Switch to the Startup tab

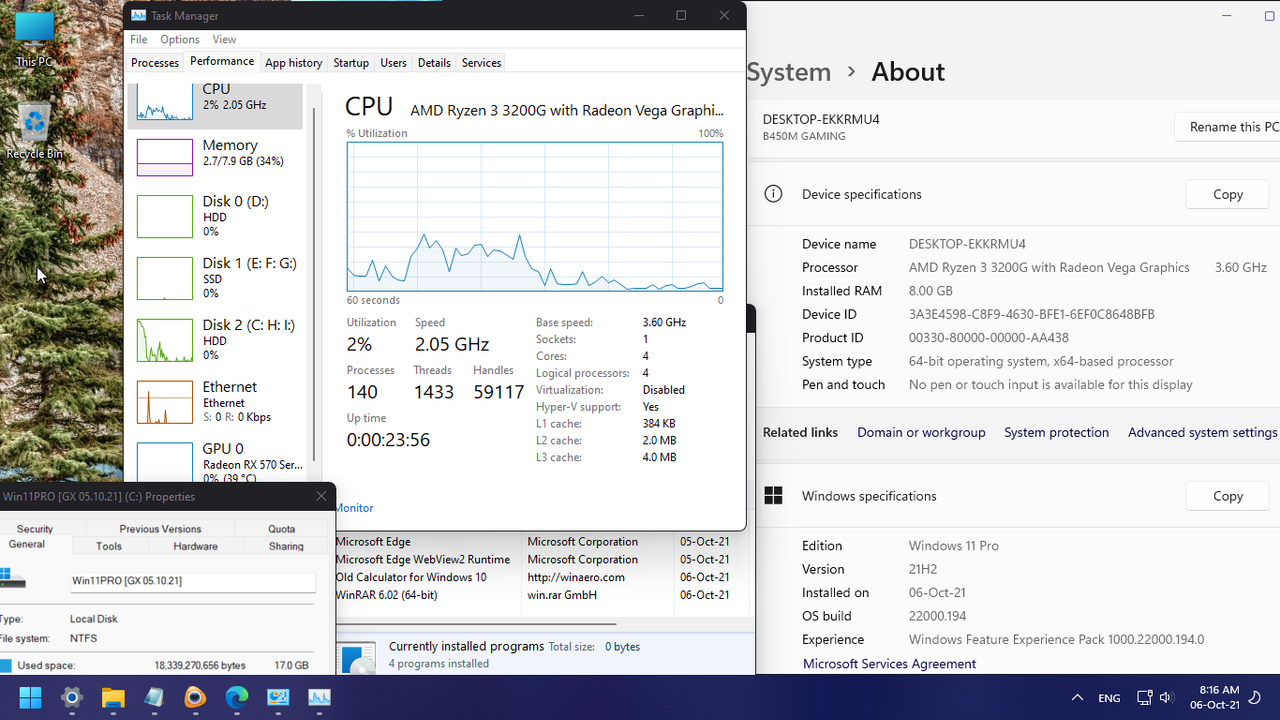(x=351, y=62)
